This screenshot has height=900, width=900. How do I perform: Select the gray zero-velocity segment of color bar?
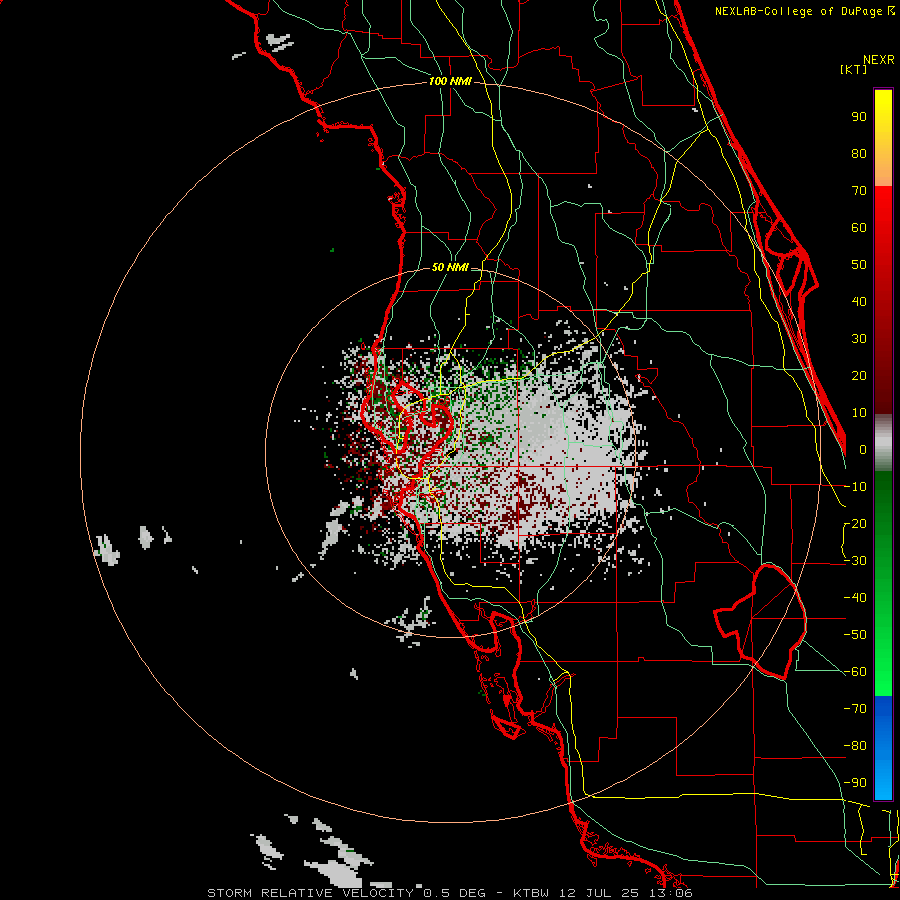883,442
